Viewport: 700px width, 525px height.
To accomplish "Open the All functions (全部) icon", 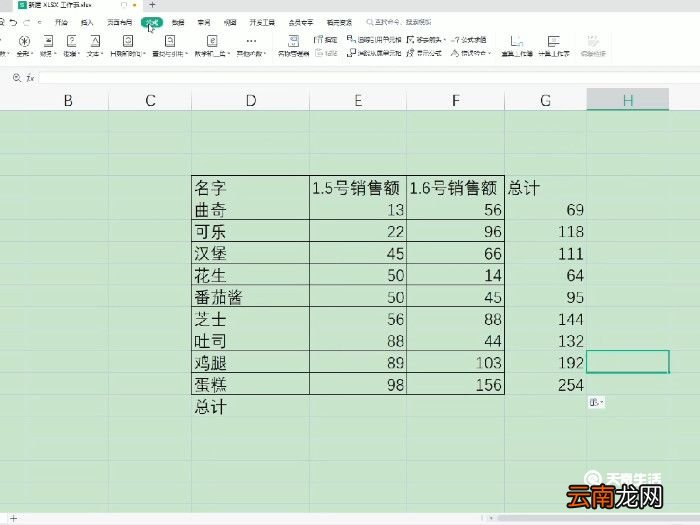I will (x=24, y=42).
